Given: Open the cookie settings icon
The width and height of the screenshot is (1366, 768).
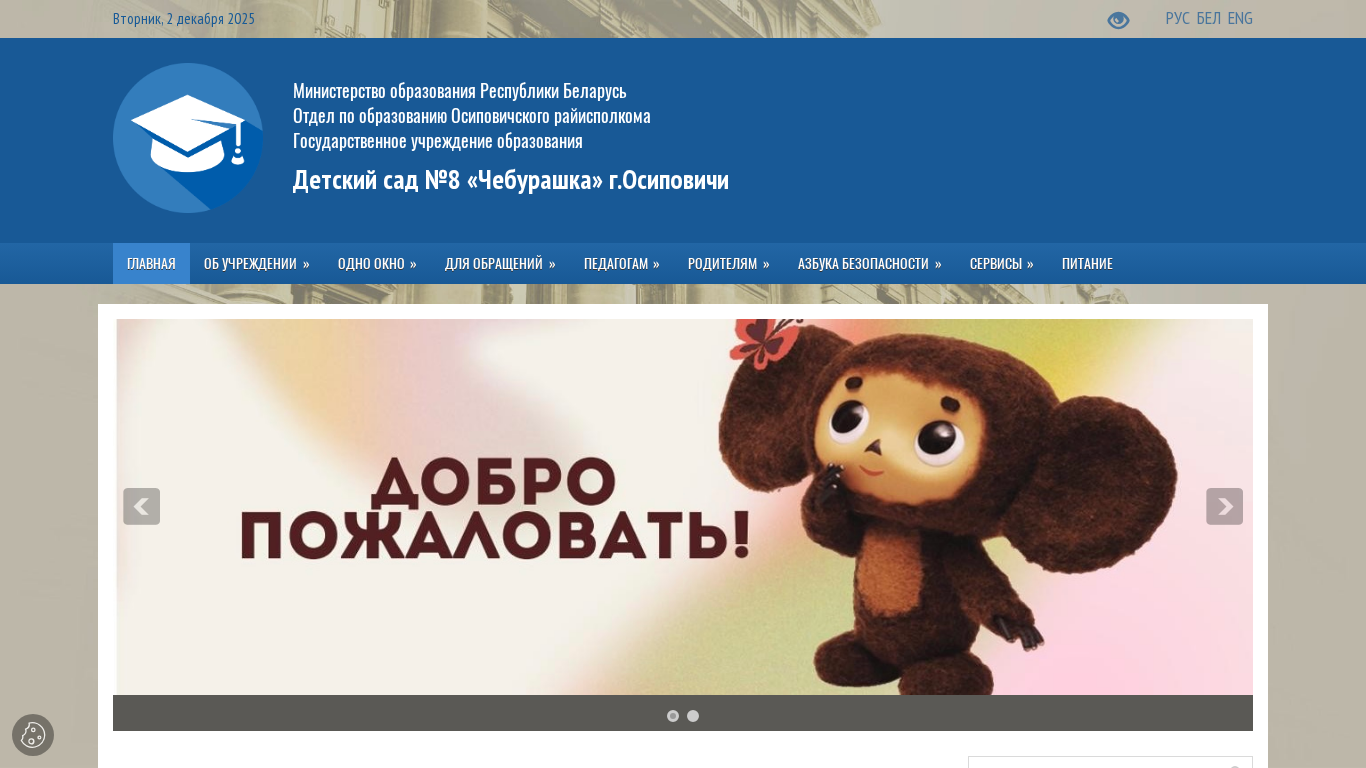Looking at the screenshot, I should pos(33,735).
